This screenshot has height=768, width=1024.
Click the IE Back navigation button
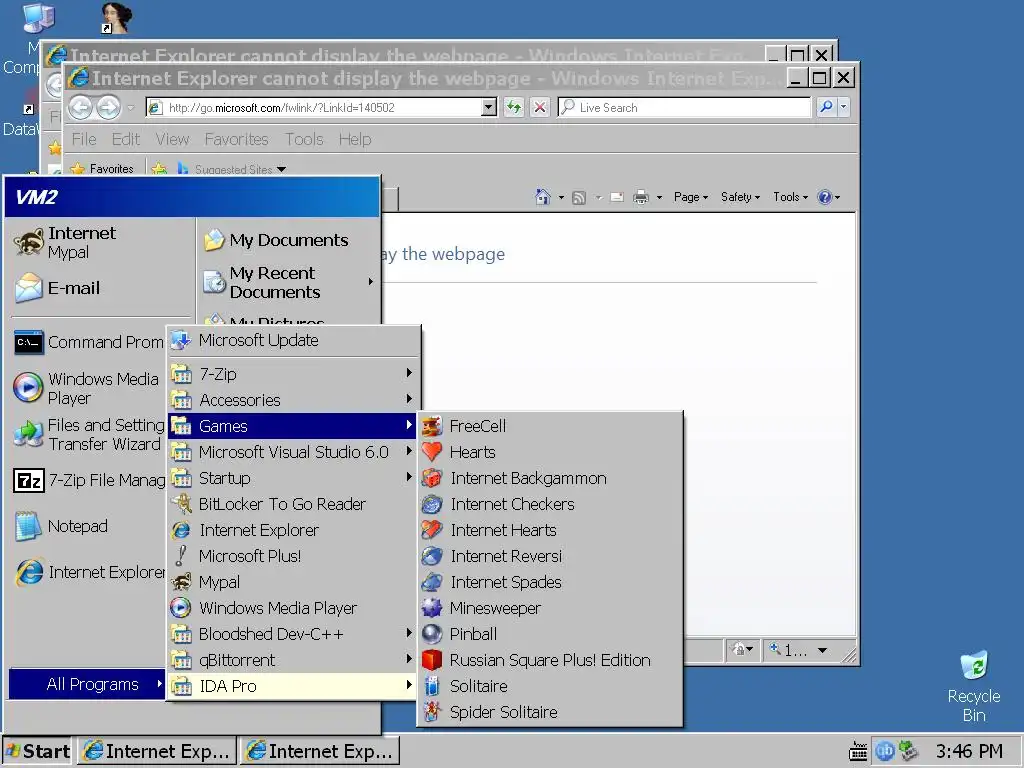[80, 108]
